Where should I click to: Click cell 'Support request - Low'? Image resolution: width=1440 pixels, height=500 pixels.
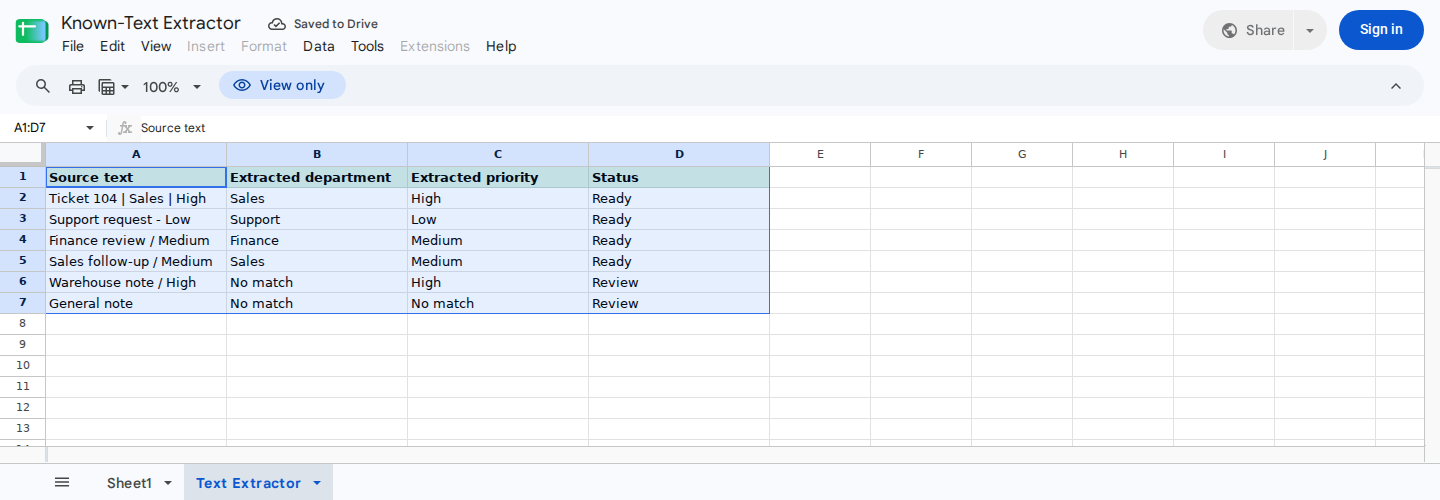136,219
